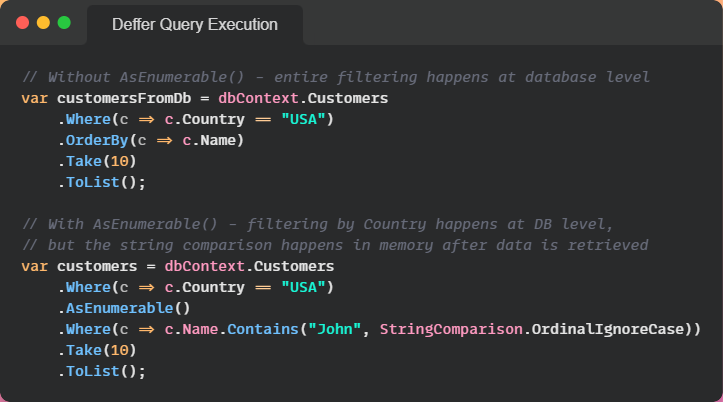723x402 pixels.
Task: Click the green maximize window dot
Action: click(64, 23)
